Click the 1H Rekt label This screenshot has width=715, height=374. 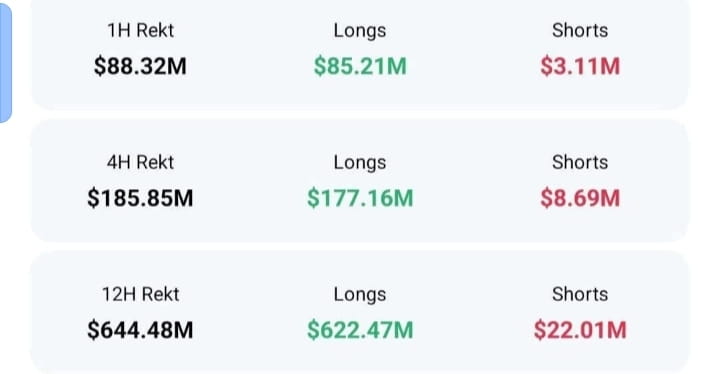click(140, 31)
